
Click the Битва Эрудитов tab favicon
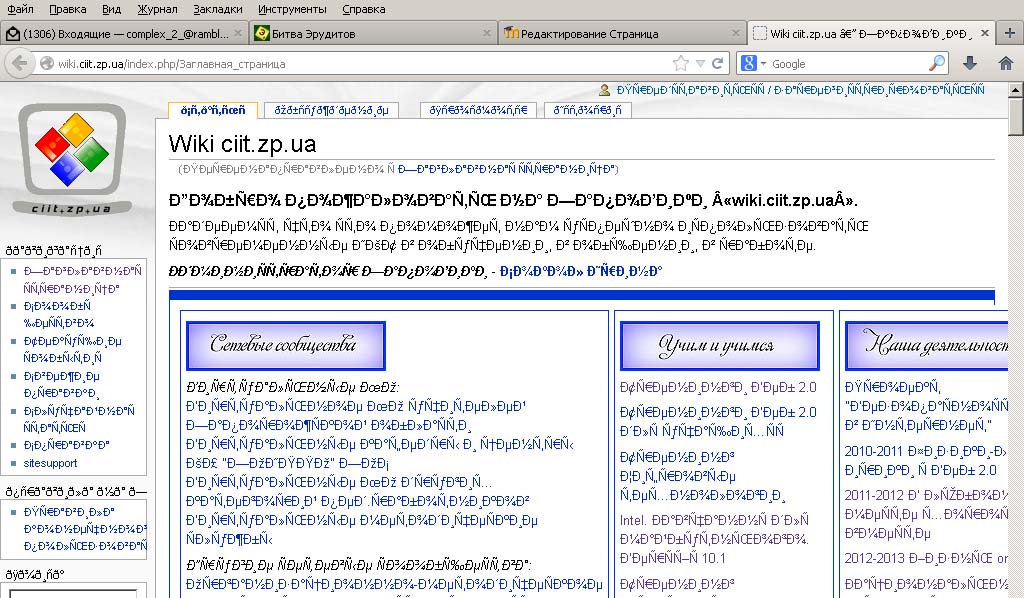coord(262,33)
